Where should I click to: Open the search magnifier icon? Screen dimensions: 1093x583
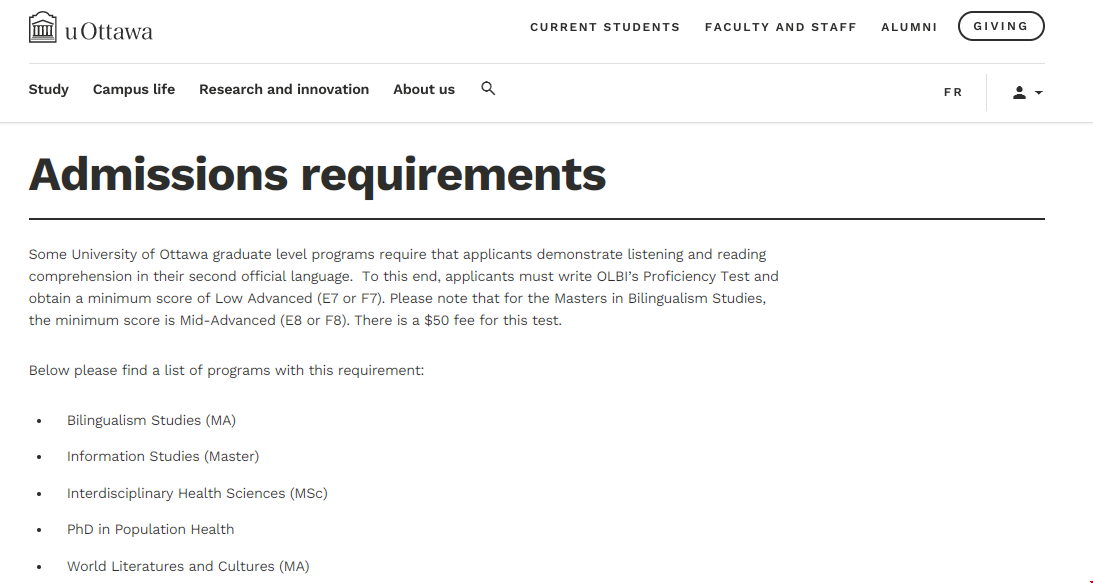point(488,88)
